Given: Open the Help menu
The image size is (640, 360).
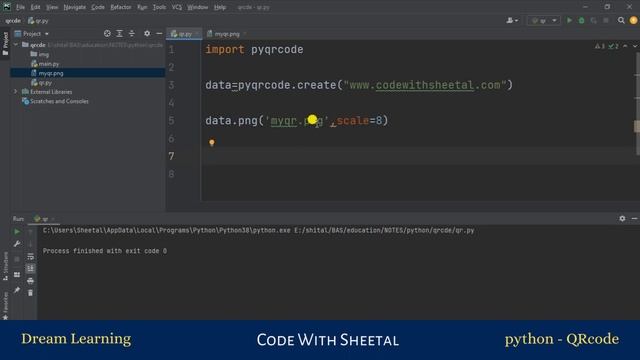Looking at the screenshot, I should 220,7.
